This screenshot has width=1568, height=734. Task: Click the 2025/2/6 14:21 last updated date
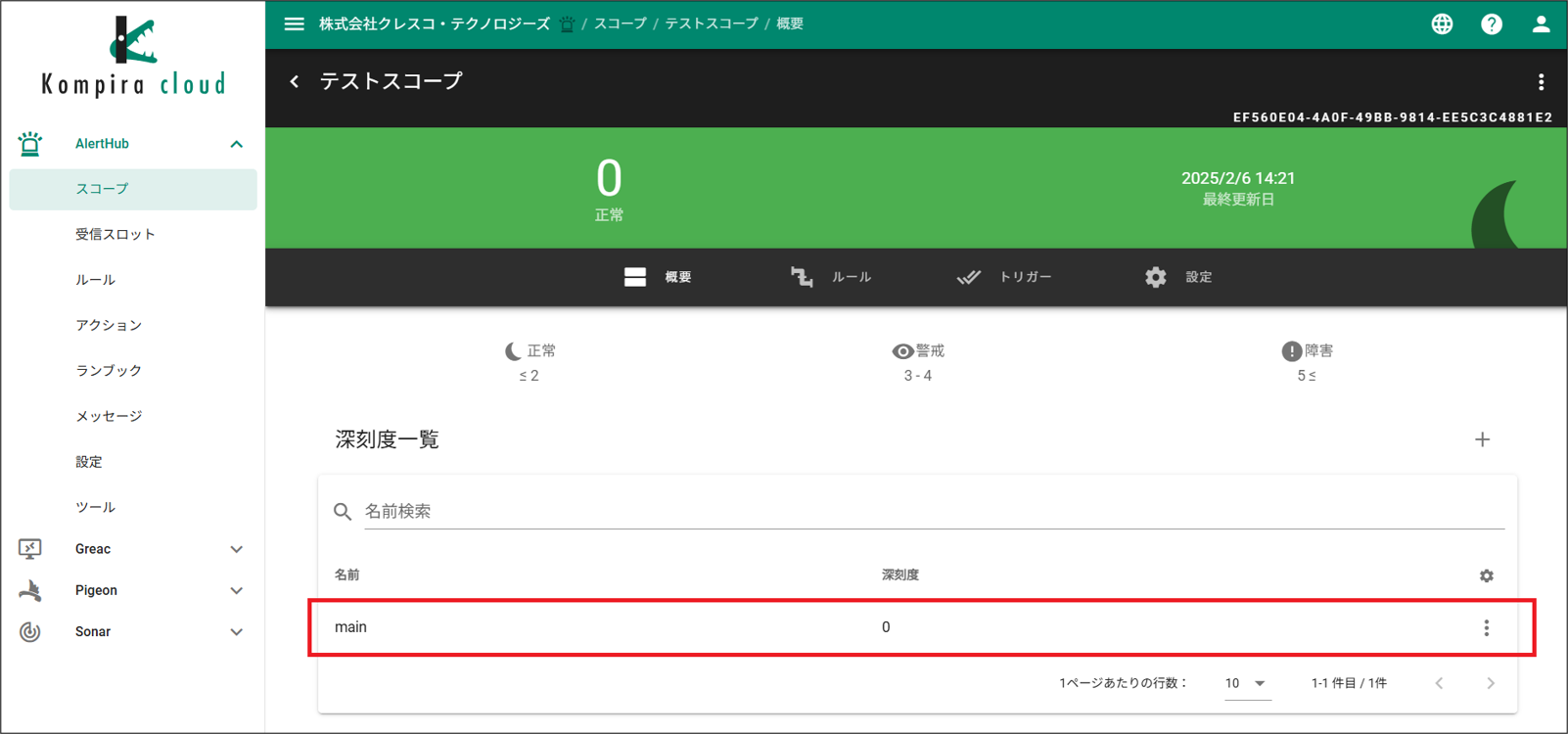coord(1238,178)
